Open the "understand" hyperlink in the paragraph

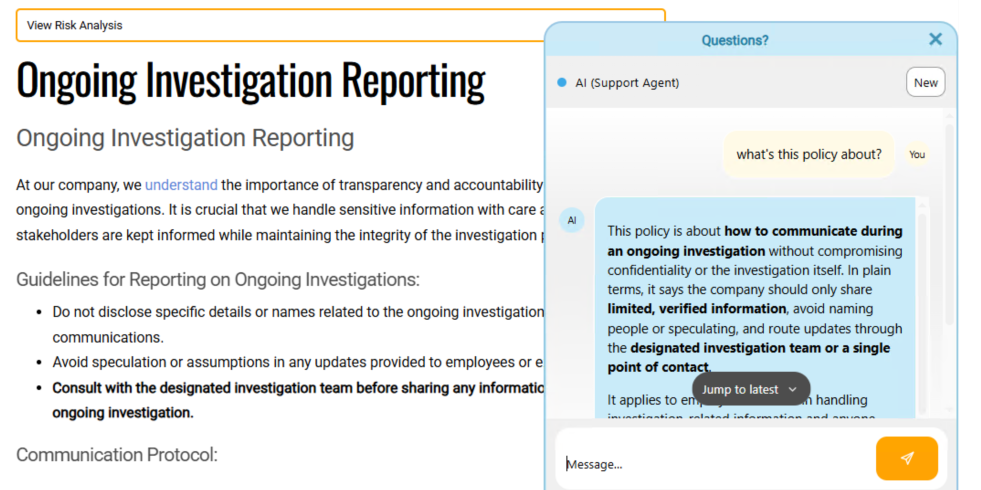(x=181, y=185)
